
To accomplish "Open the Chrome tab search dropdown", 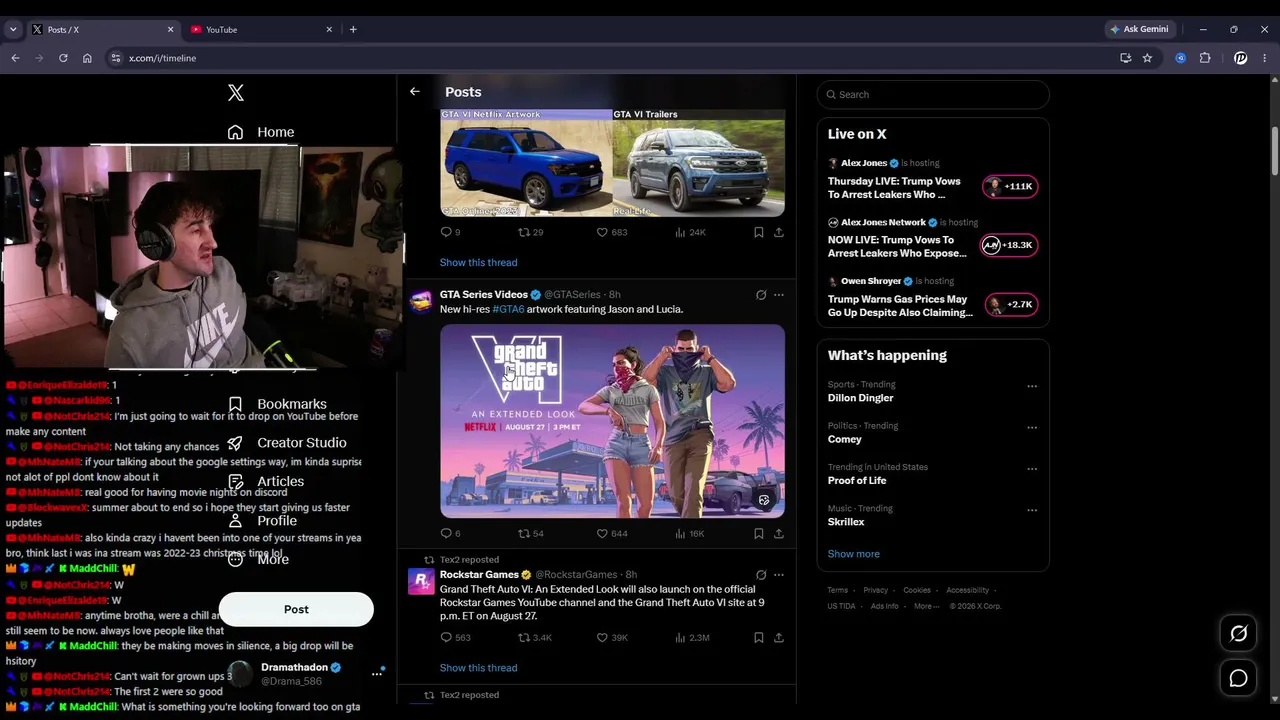I will [13, 29].
